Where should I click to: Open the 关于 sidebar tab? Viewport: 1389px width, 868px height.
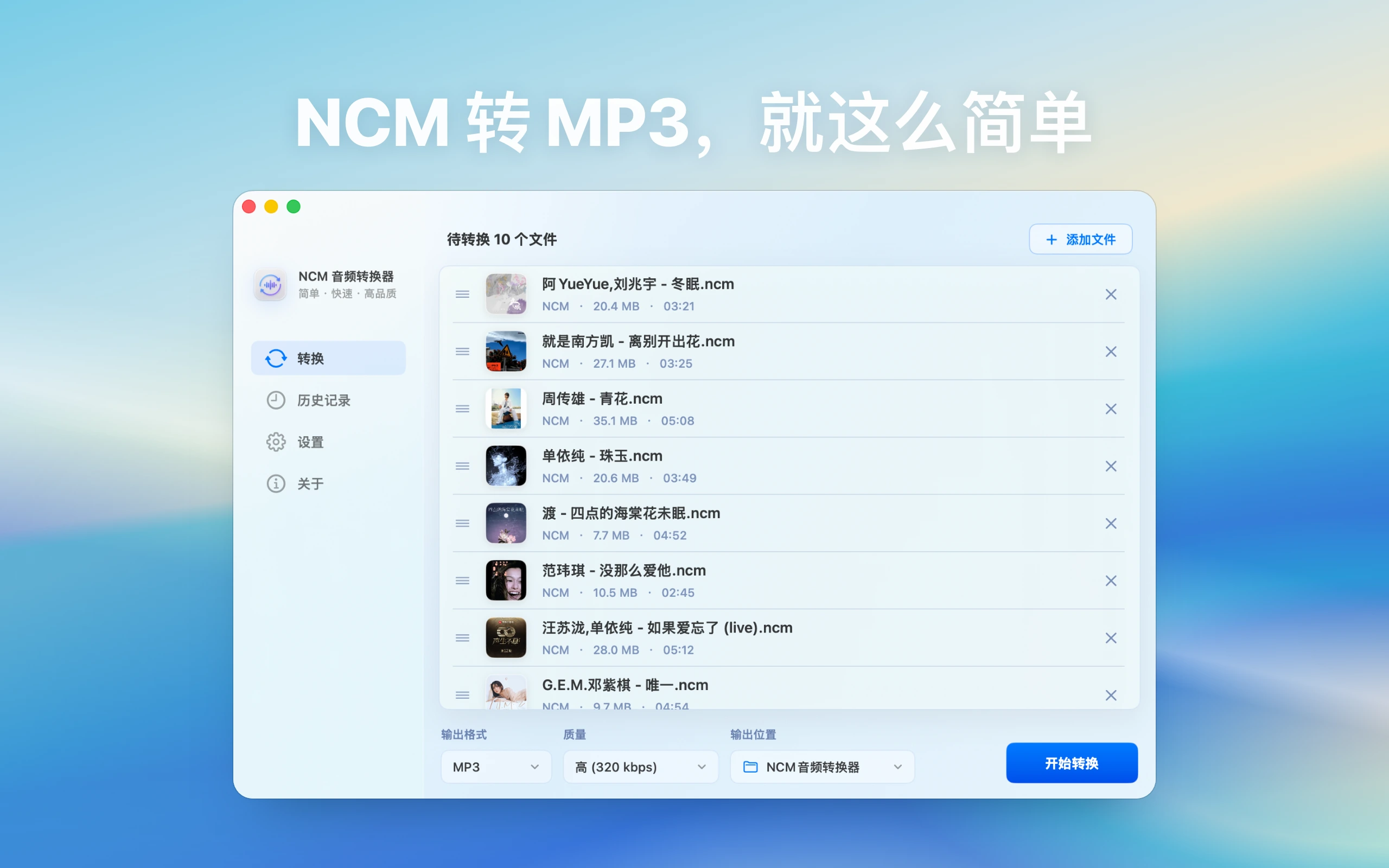click(328, 483)
